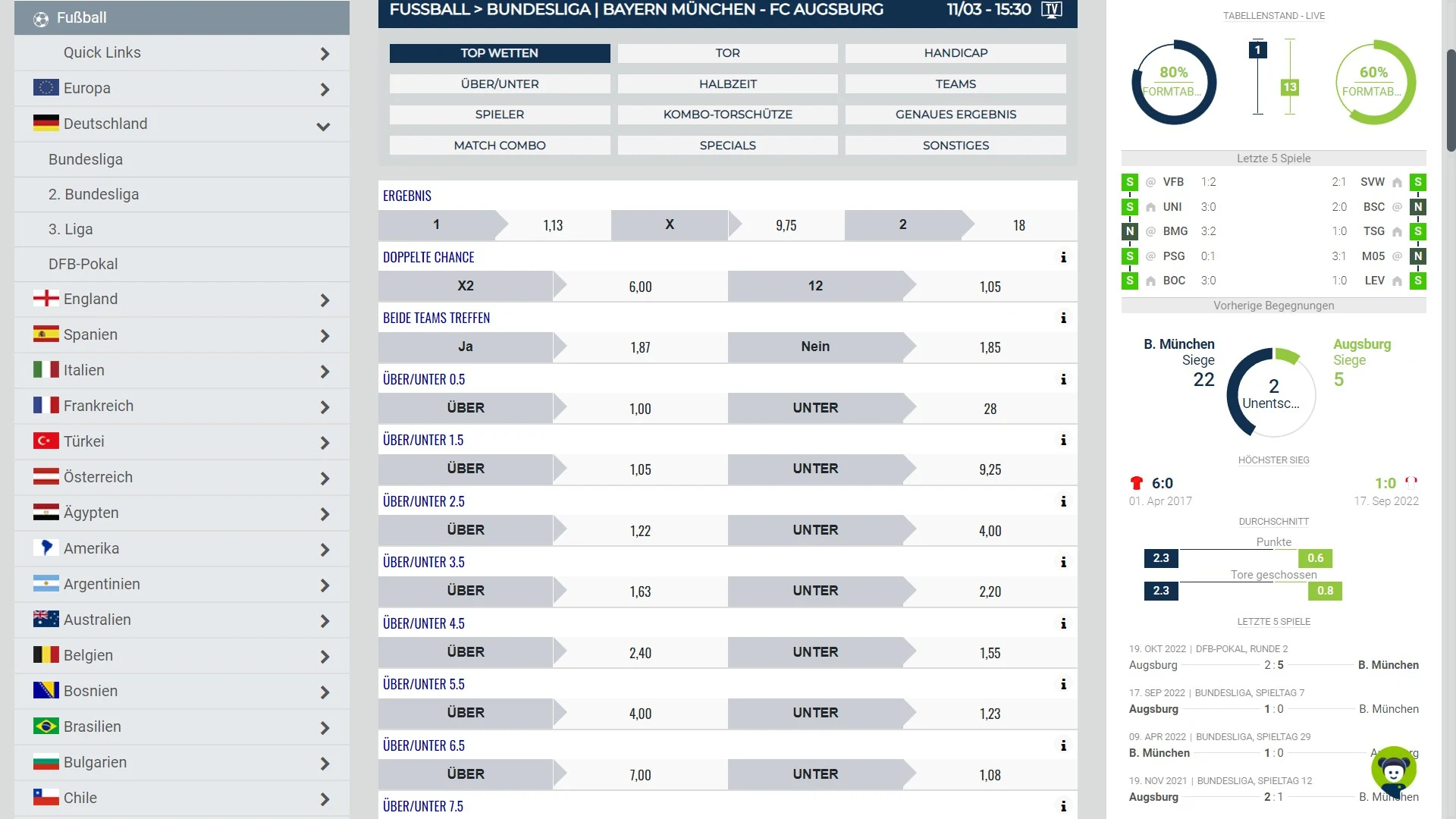
Task: Open the SPECIALS tab
Action: click(x=728, y=146)
